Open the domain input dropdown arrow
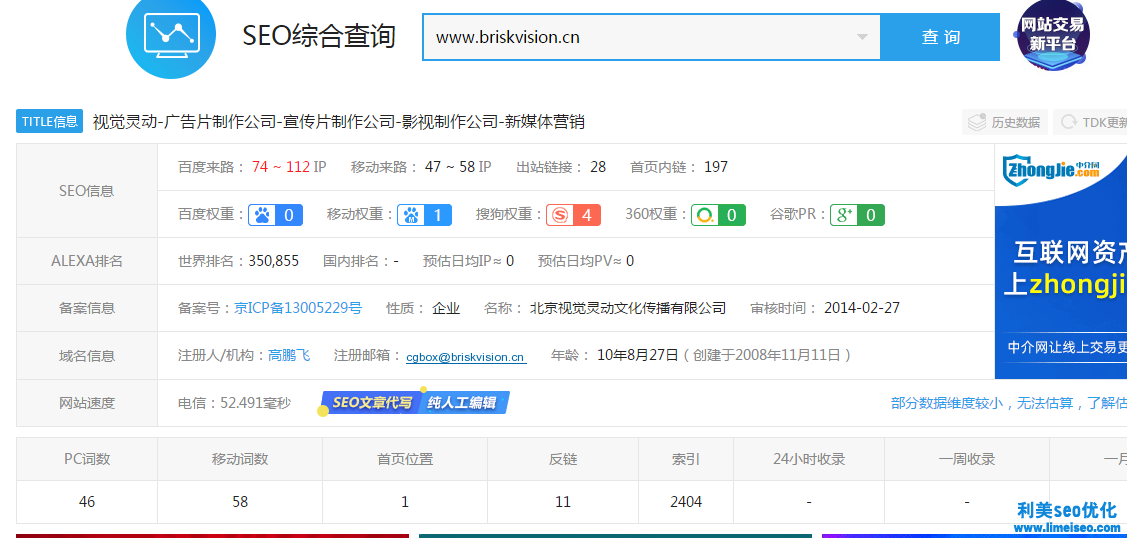 [862, 37]
